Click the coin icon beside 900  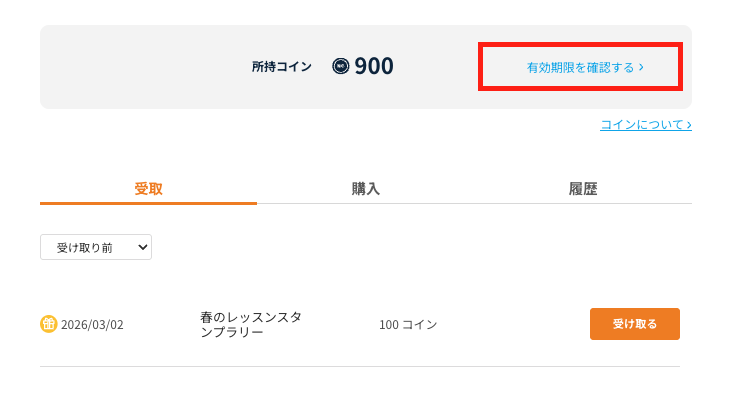(x=341, y=67)
